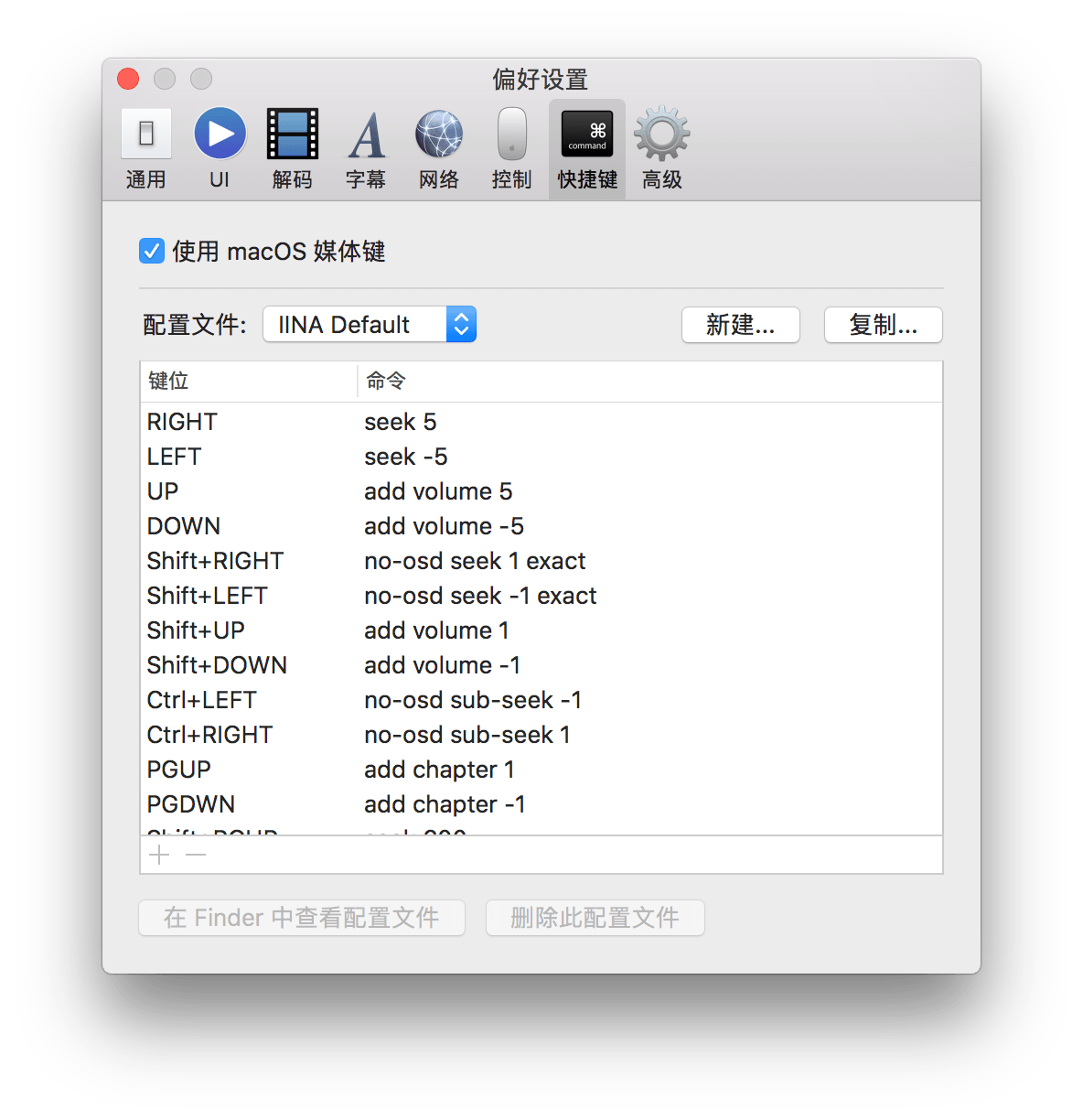Click the 'no-osd sub-seek -1' command
The width and height of the screenshot is (1083, 1120).
473,700
